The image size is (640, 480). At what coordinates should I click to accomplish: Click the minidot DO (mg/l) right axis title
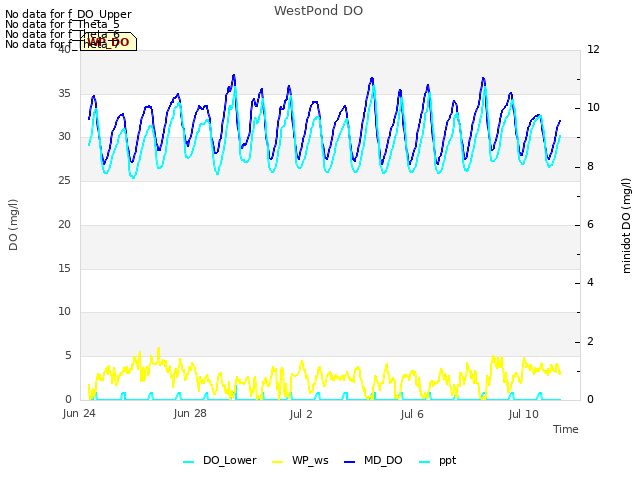click(626, 225)
